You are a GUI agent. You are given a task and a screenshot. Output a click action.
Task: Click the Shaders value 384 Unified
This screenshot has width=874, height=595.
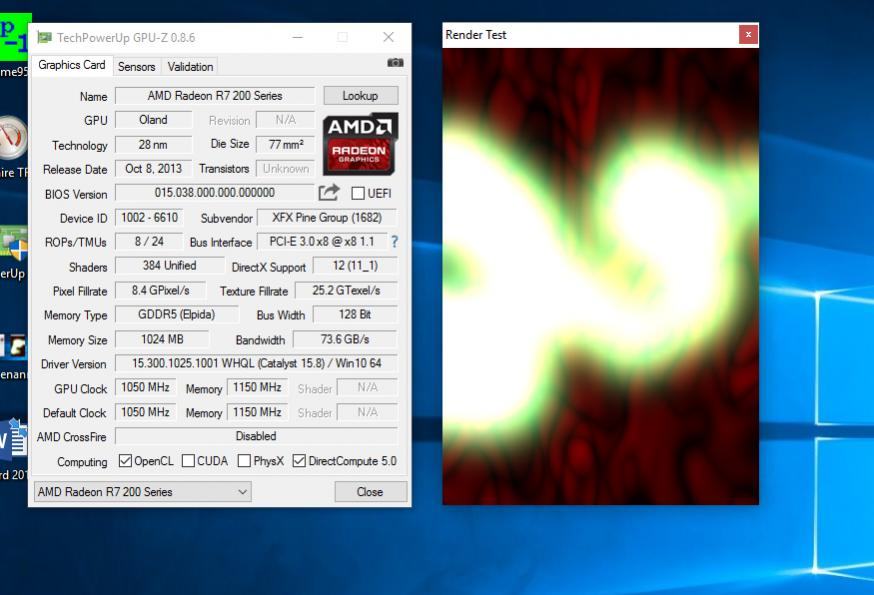coord(169,265)
